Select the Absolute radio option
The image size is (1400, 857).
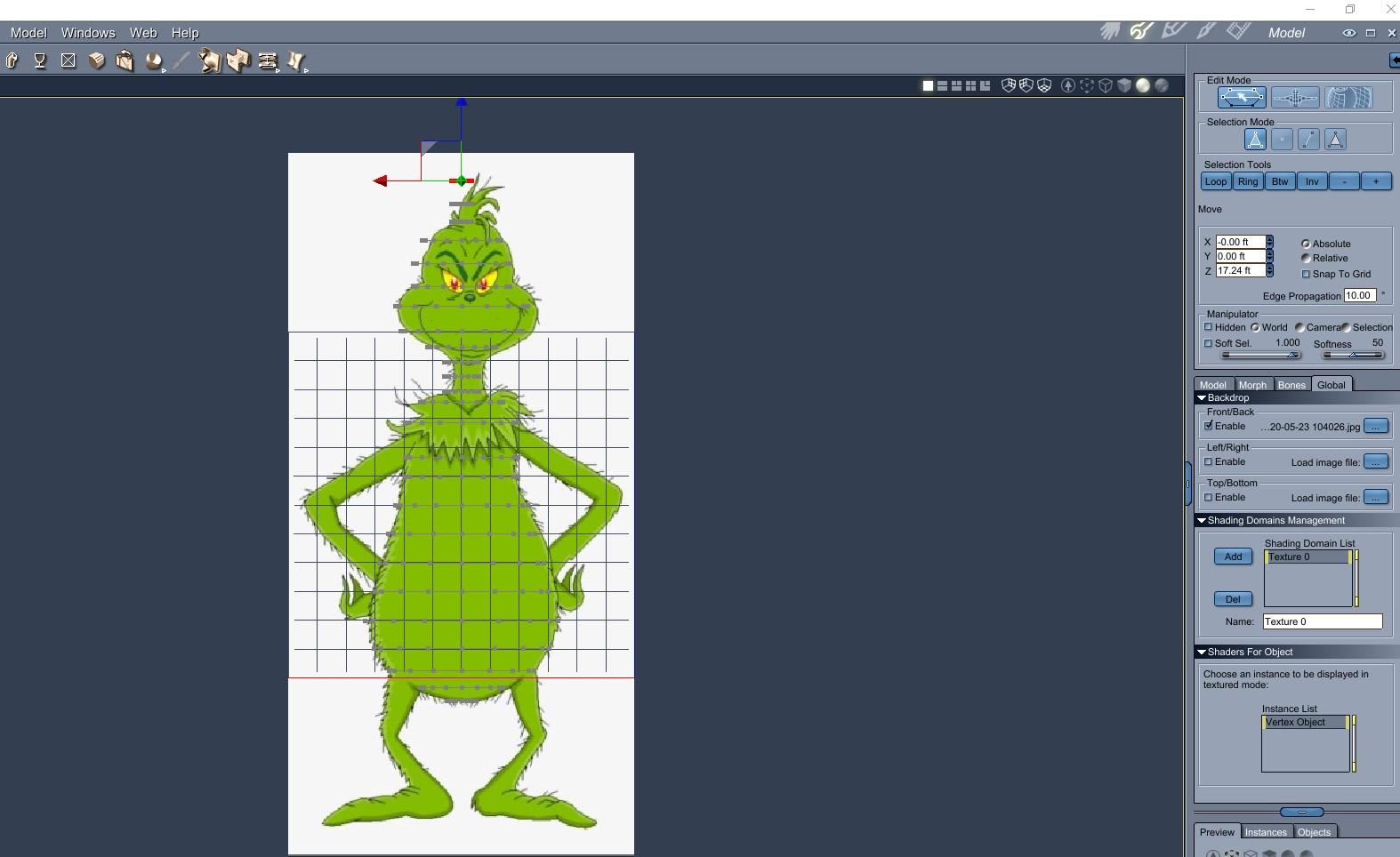(x=1306, y=244)
